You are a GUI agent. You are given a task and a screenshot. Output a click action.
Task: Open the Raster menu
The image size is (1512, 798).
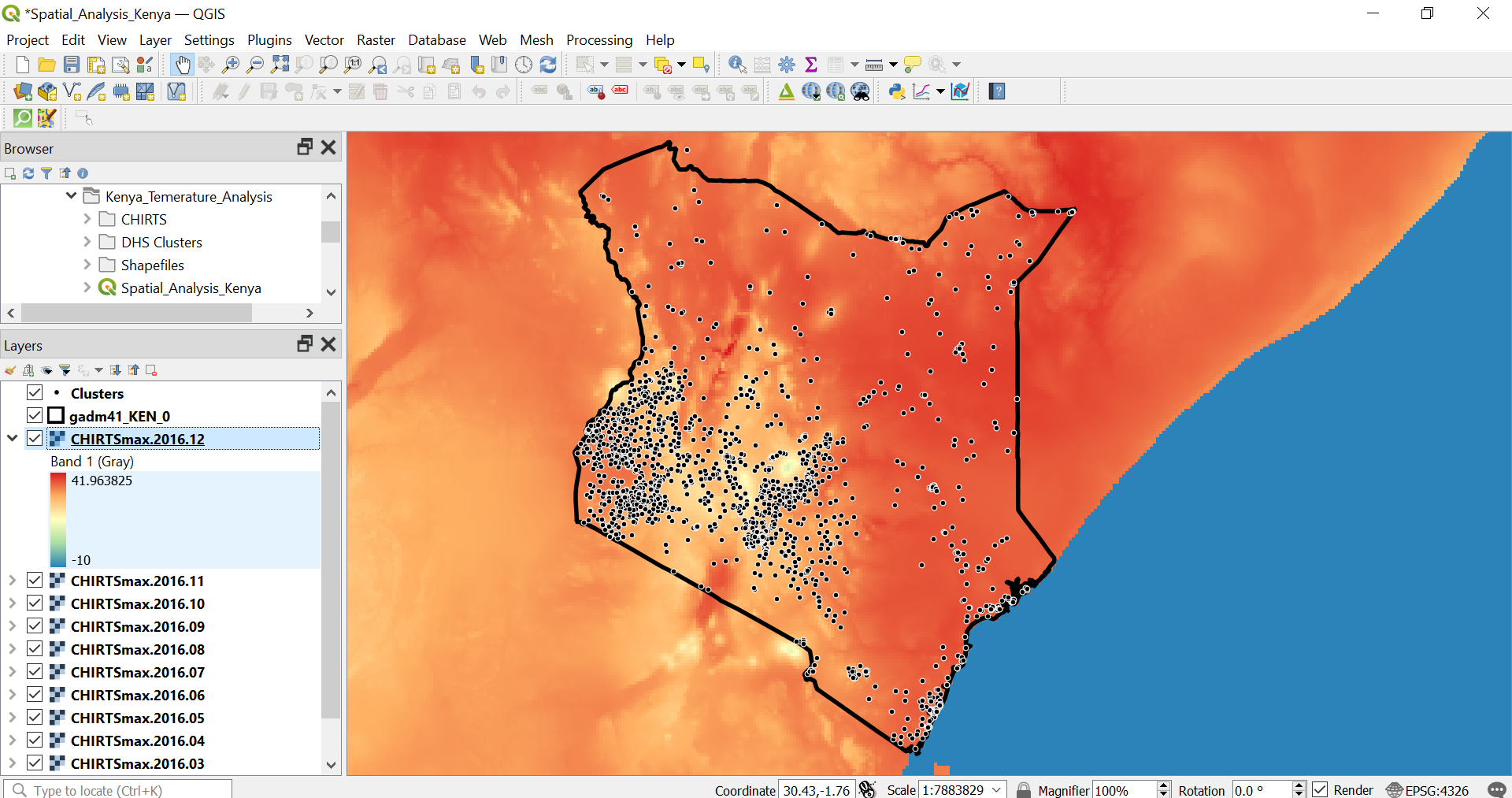376,39
